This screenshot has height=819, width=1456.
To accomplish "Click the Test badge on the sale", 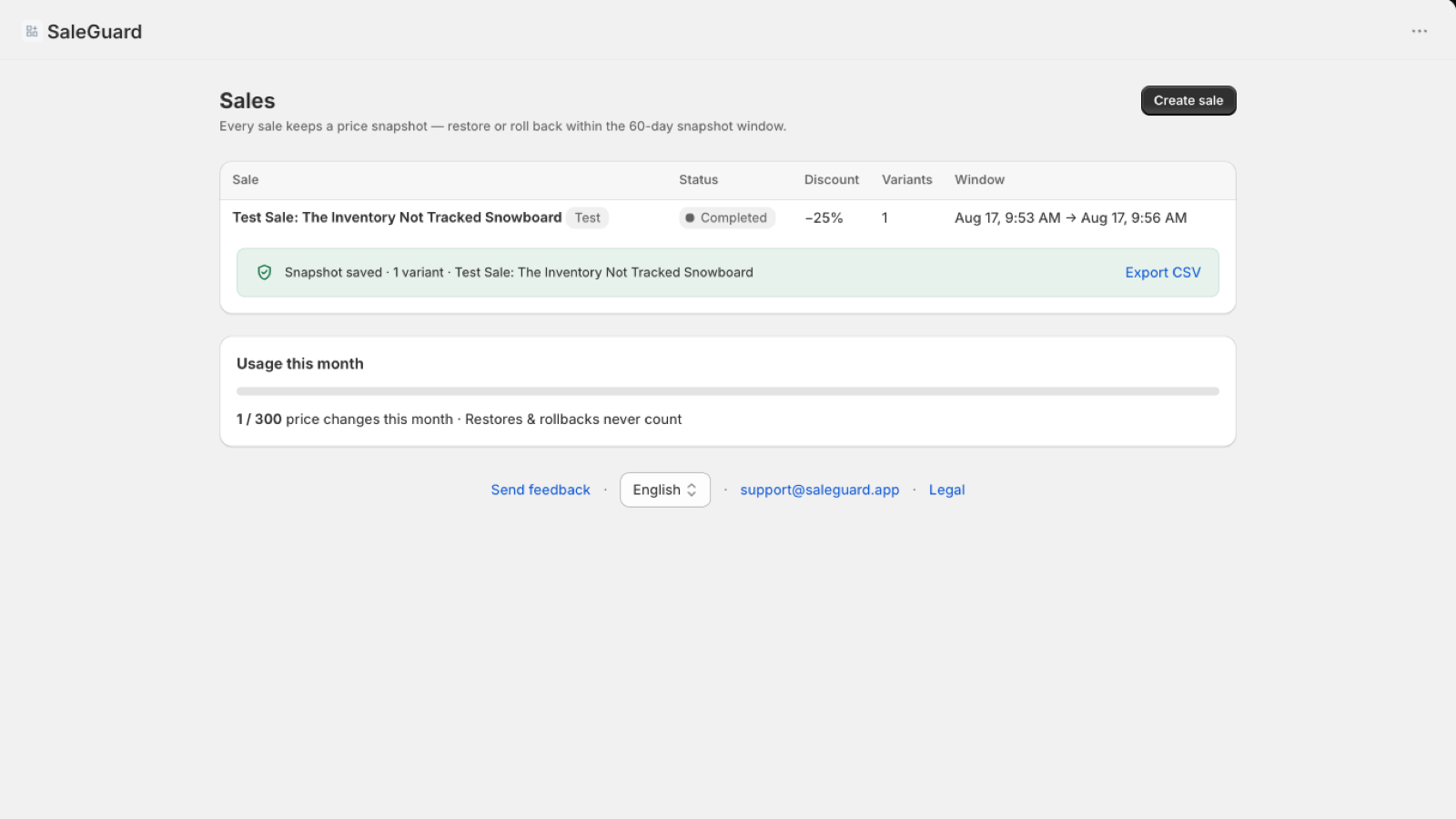I will [x=587, y=217].
